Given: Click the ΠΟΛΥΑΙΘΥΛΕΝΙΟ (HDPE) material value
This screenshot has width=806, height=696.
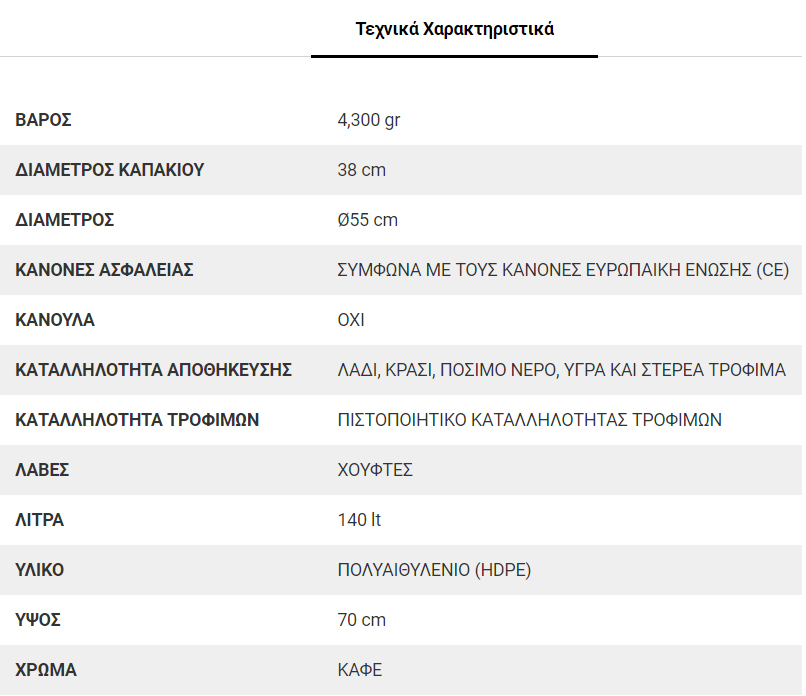Looking at the screenshot, I should coord(434,570).
